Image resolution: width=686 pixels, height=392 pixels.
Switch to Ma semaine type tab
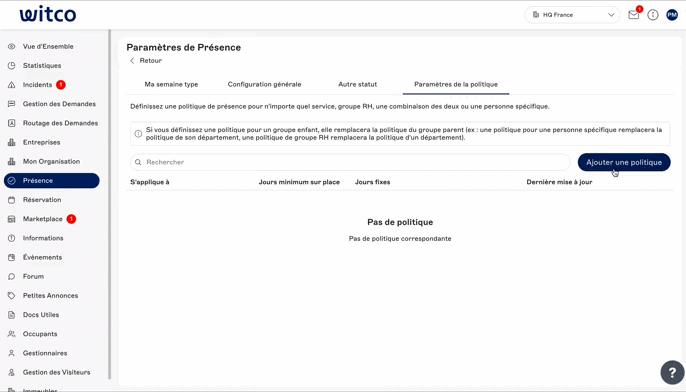click(x=171, y=84)
